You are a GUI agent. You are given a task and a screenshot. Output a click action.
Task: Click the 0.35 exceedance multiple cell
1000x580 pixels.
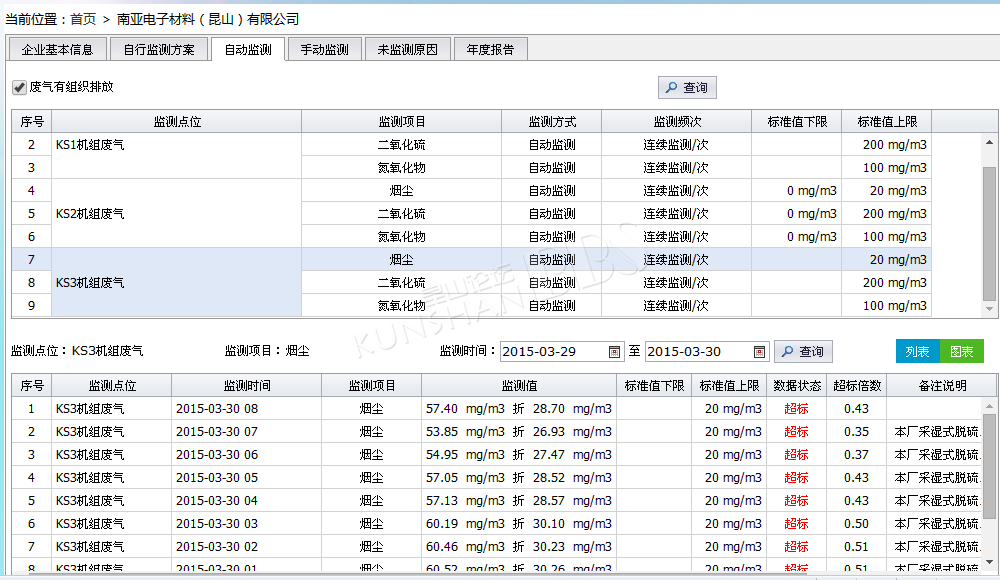(857, 431)
